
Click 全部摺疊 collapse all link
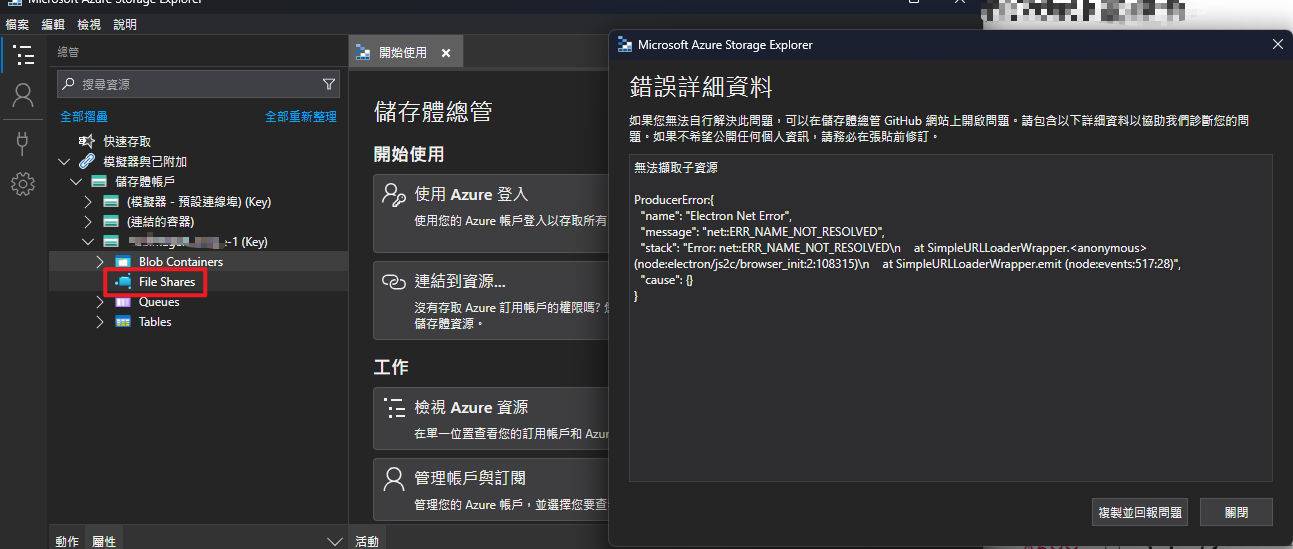coord(84,117)
